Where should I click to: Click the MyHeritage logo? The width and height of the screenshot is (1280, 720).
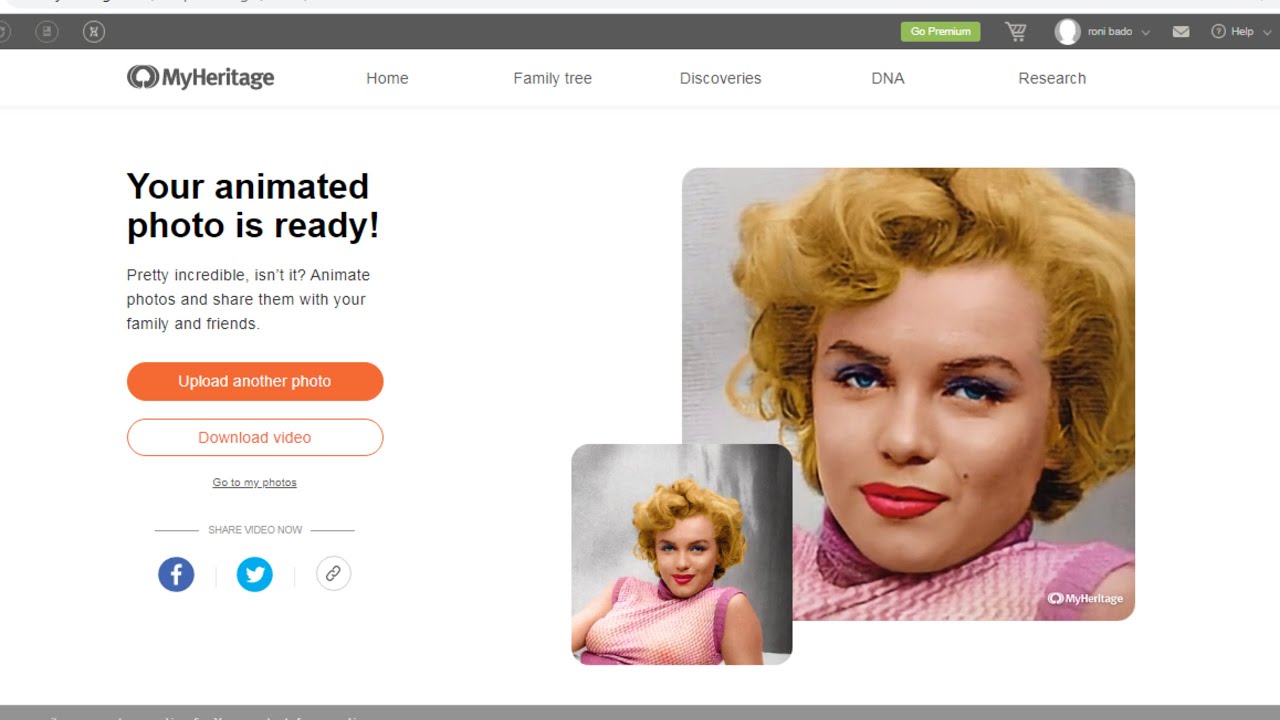pyautogui.click(x=200, y=78)
